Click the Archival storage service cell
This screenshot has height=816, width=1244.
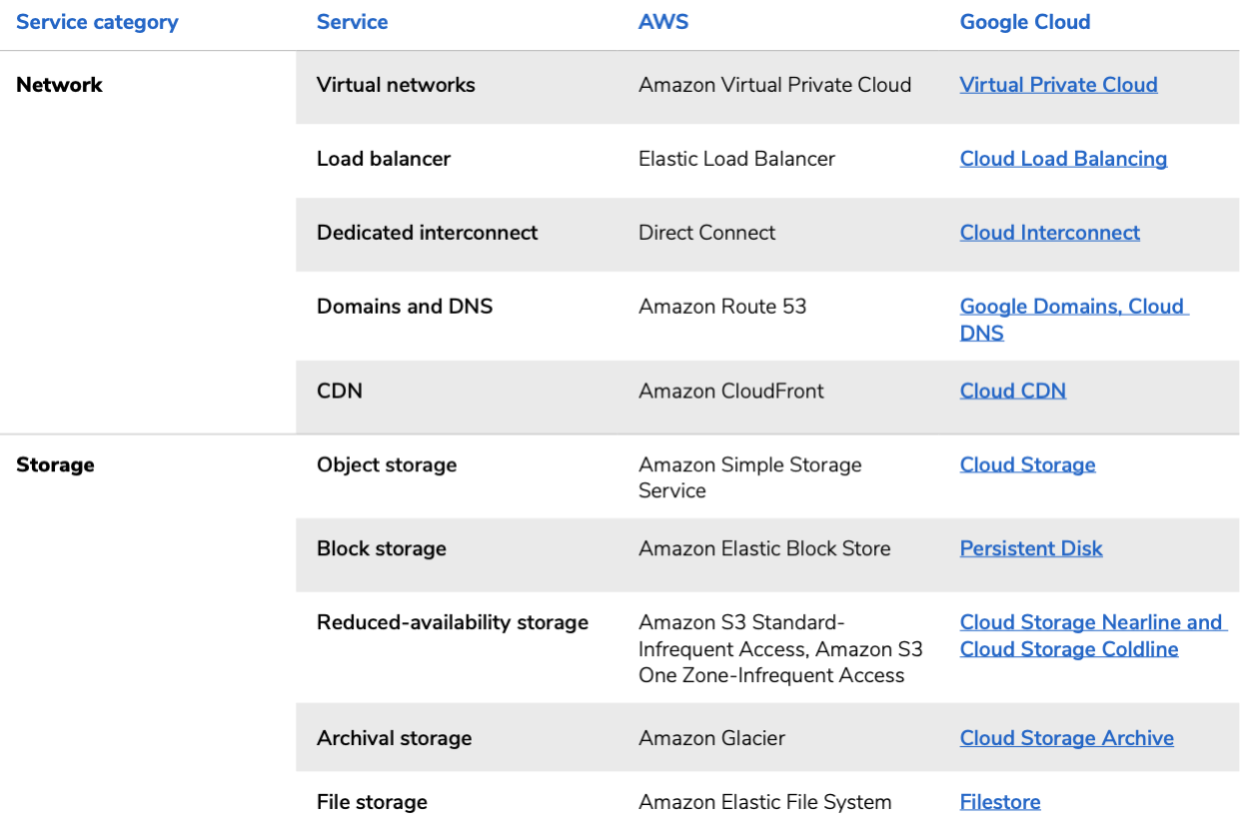pos(394,739)
